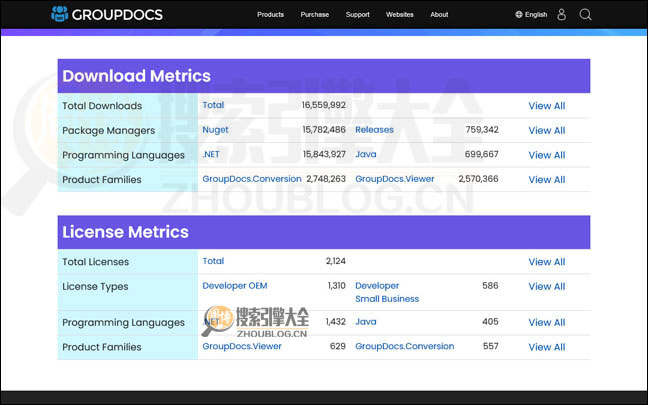Open Java link with 405 licenses

366,322
